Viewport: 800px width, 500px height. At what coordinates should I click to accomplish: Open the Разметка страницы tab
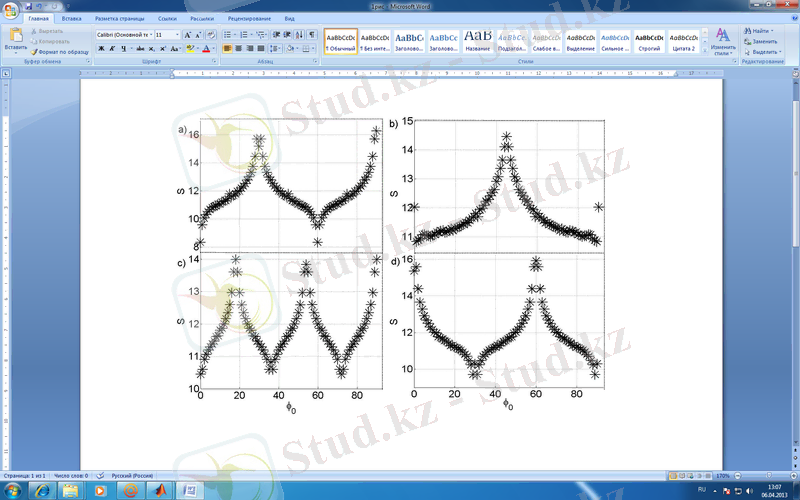pyautogui.click(x=117, y=19)
